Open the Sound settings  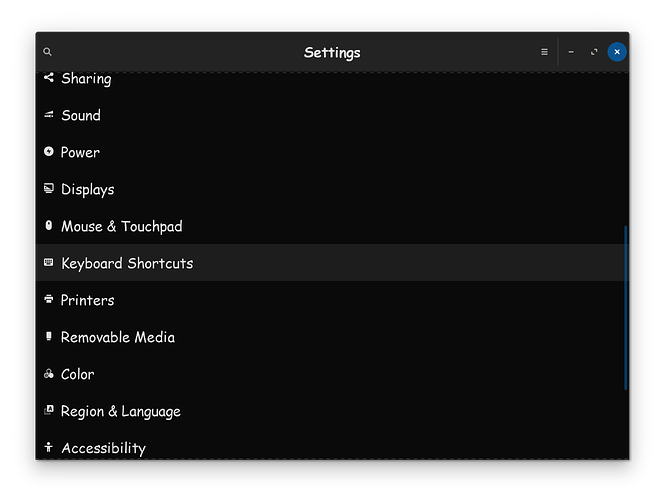pyautogui.click(x=330, y=115)
